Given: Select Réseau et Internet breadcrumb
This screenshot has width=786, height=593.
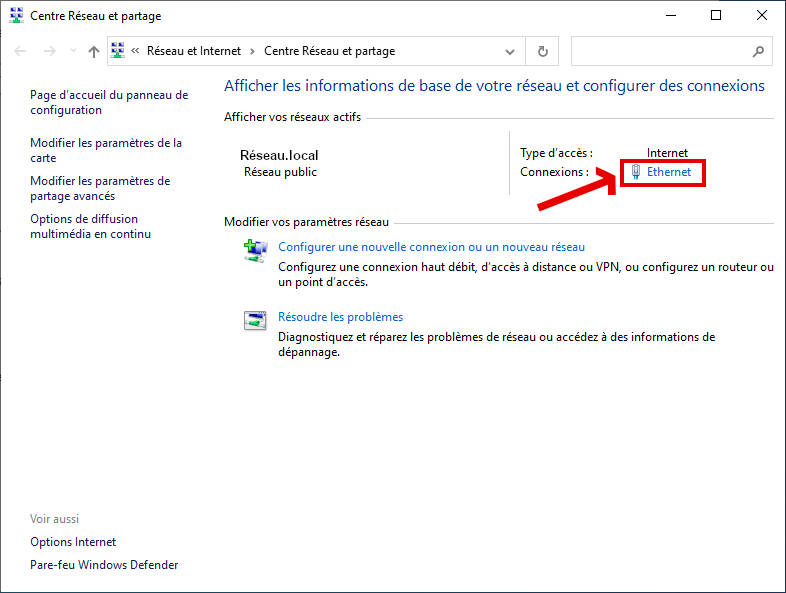Looking at the screenshot, I should 194,51.
